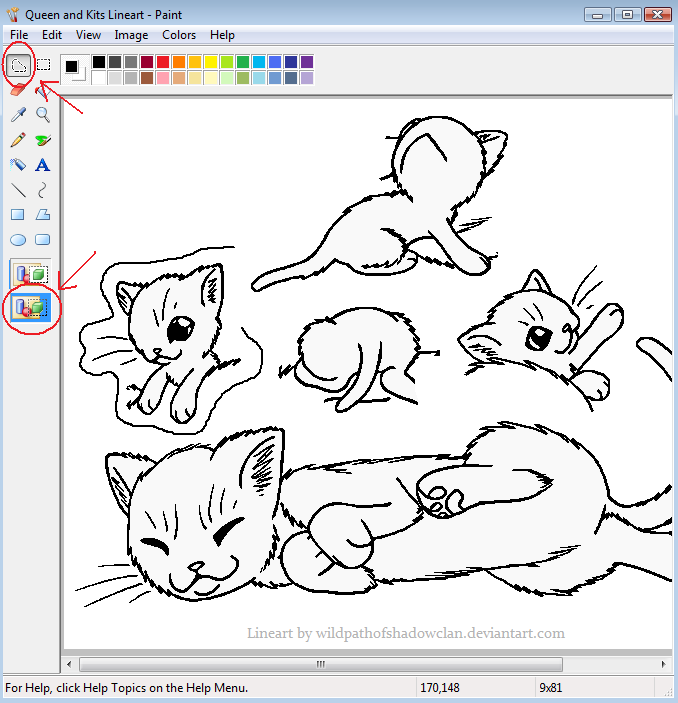The height and width of the screenshot is (703, 678).
Task: Select the Airbrush spray can tool
Action: (18, 165)
